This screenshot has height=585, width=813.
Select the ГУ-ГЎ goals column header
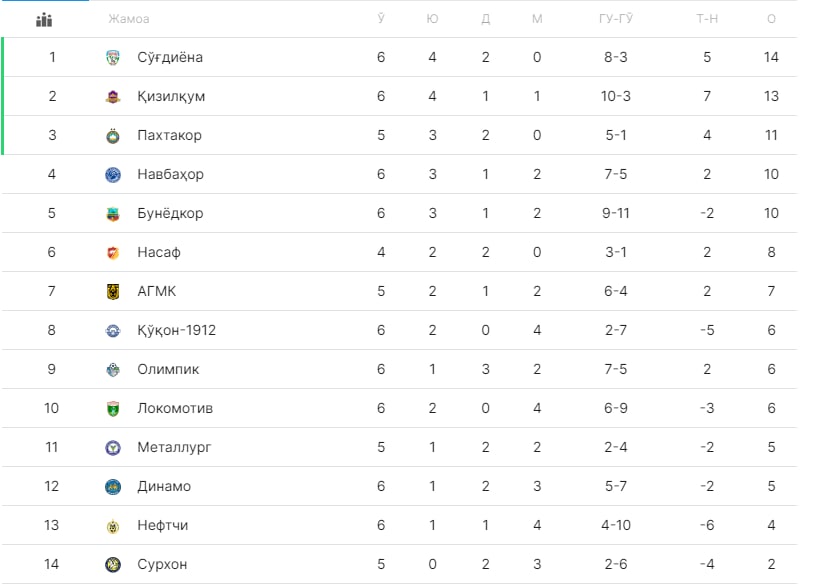coord(615,19)
